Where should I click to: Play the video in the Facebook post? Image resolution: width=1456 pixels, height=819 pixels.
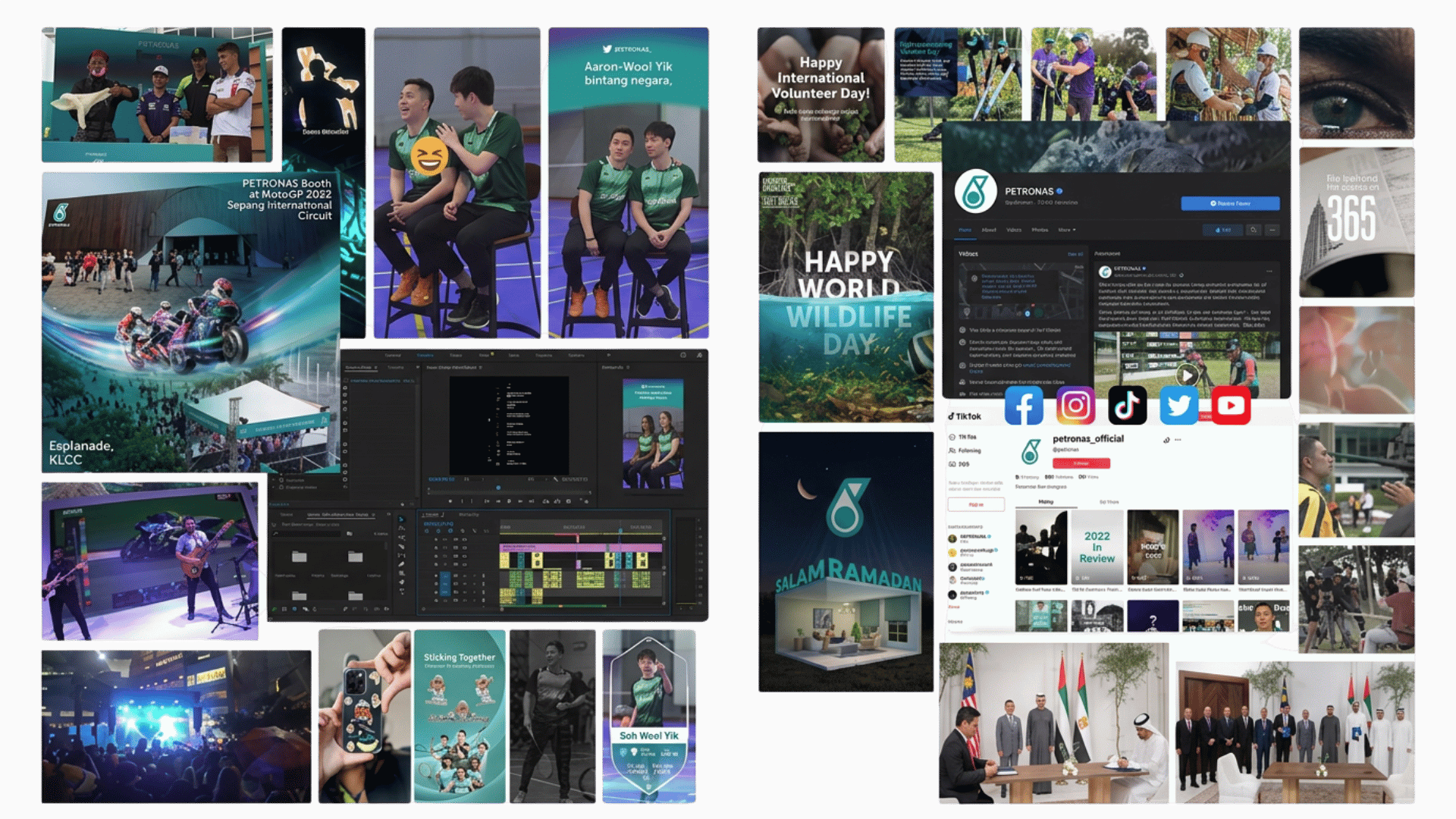(x=1187, y=375)
